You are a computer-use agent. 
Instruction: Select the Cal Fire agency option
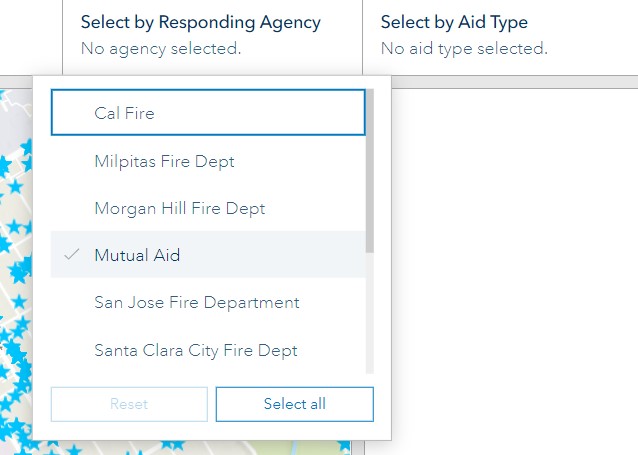[x=208, y=113]
